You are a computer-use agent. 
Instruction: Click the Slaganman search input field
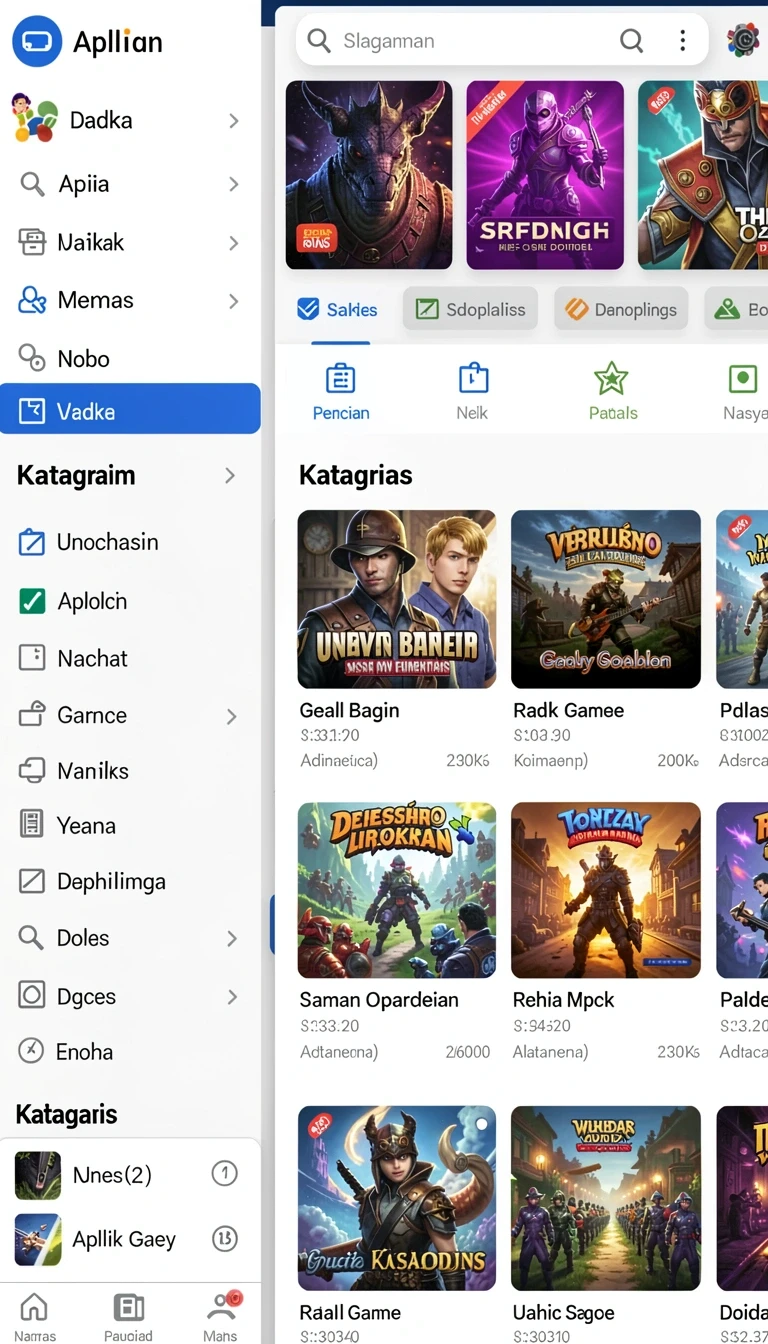(x=502, y=41)
